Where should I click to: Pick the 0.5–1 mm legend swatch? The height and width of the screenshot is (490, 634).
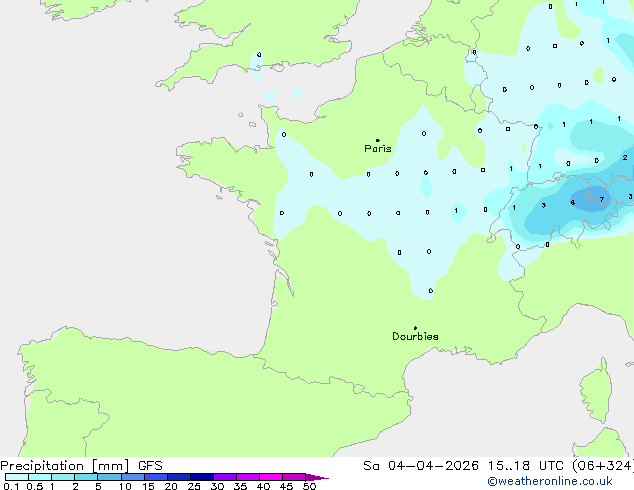coord(40,477)
